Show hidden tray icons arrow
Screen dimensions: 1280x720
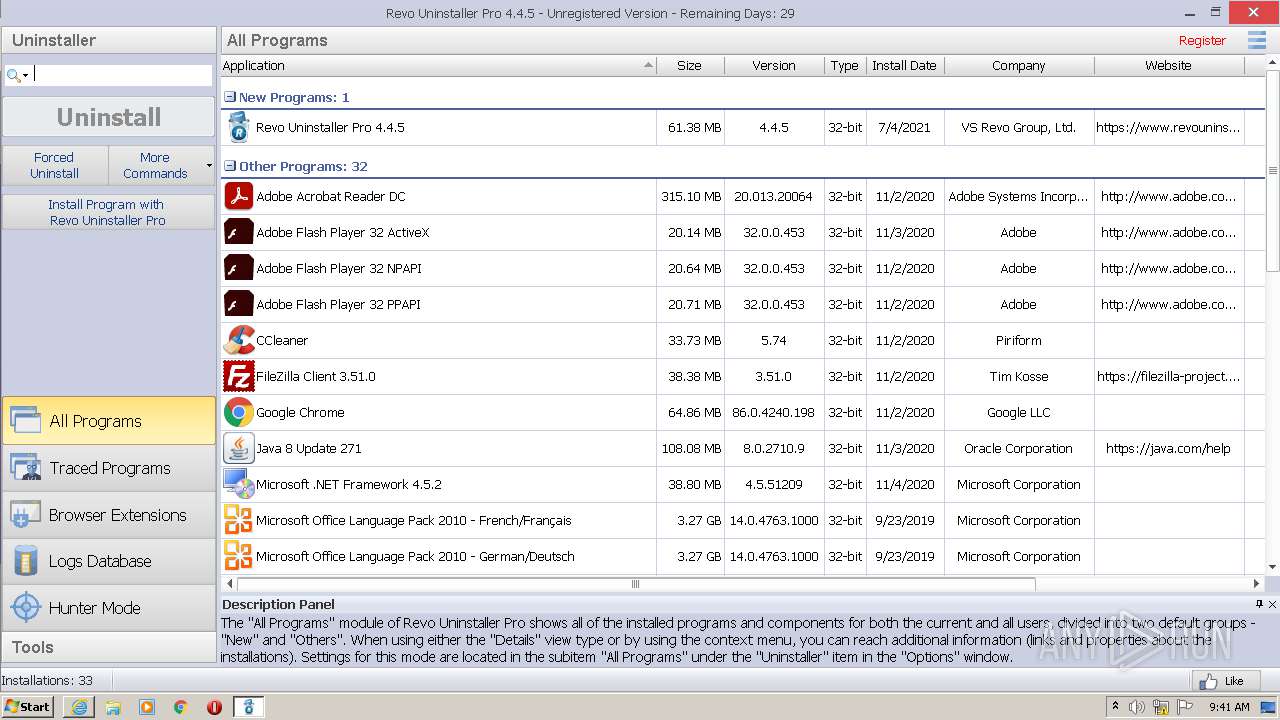(1116, 707)
